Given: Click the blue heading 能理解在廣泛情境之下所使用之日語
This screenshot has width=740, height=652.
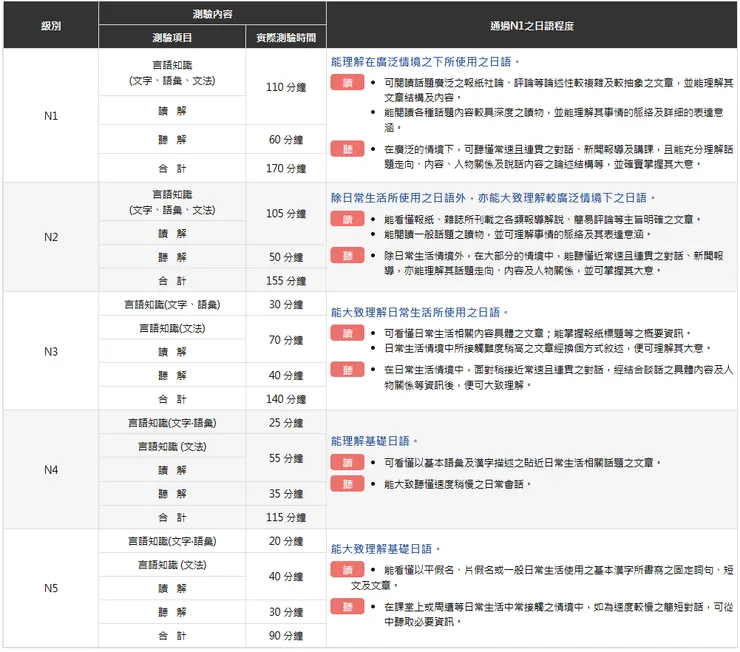Looking at the screenshot, I should pos(424,62).
